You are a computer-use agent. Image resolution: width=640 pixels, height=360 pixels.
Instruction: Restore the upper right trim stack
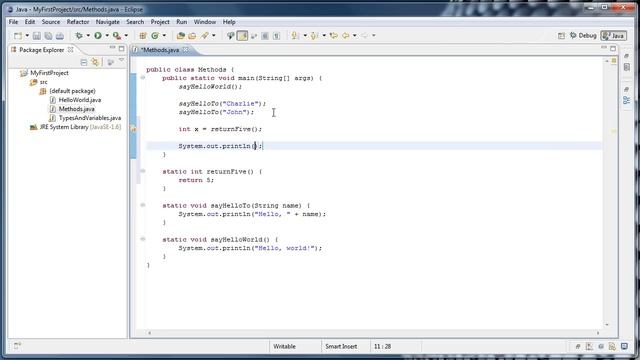coord(627,56)
